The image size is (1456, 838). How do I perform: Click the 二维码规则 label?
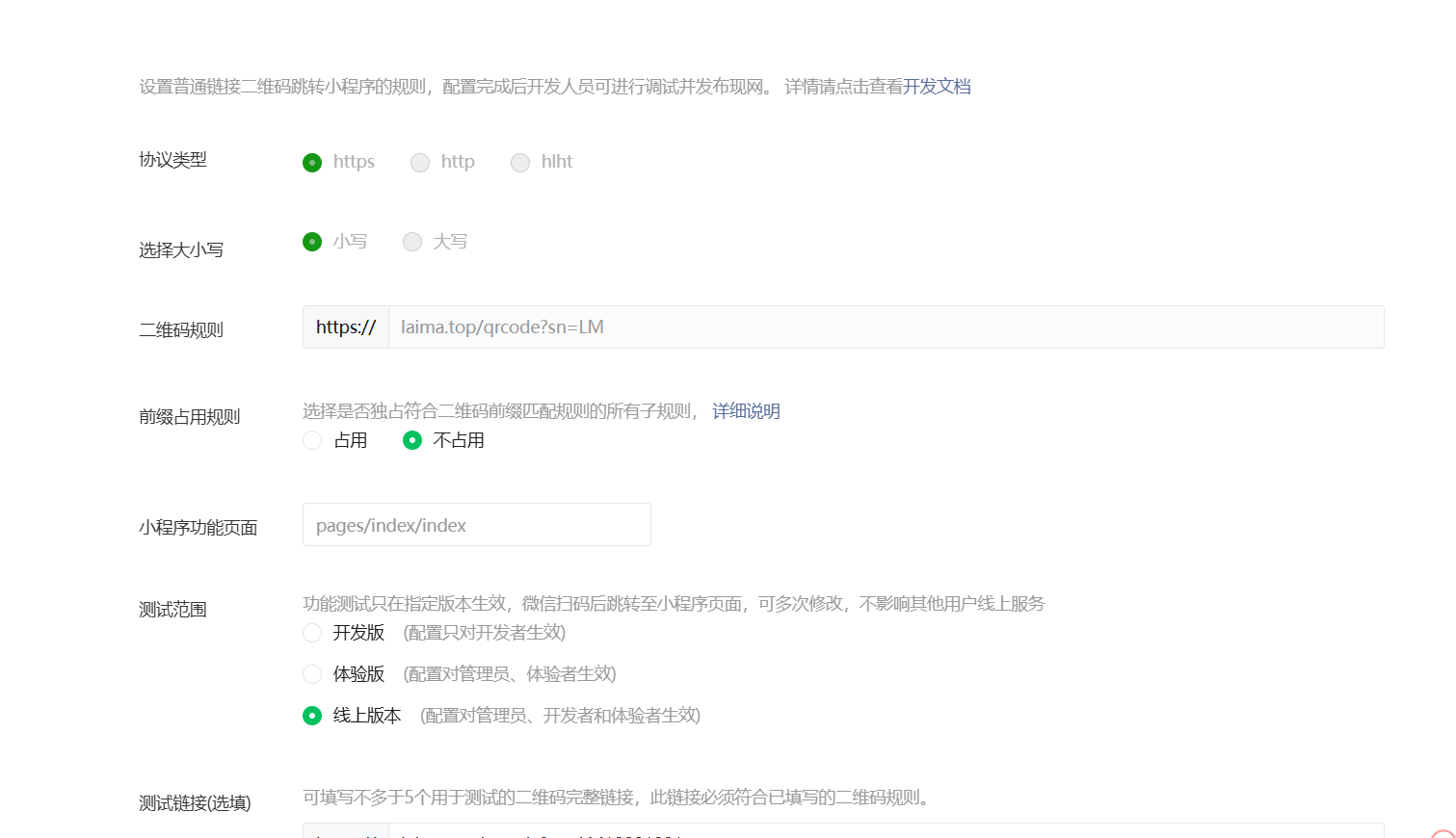click(x=181, y=330)
